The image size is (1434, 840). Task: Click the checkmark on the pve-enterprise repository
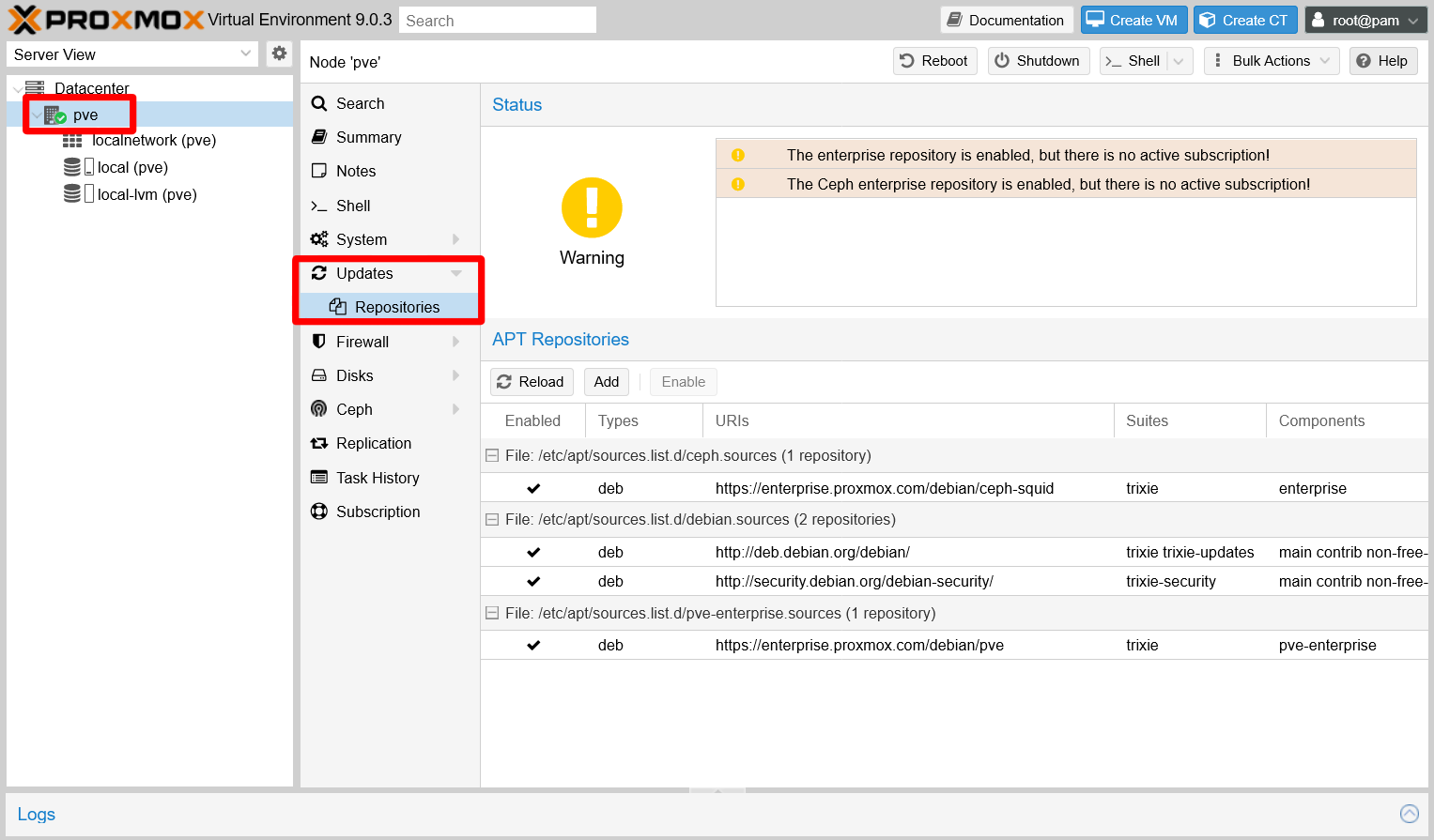click(533, 645)
